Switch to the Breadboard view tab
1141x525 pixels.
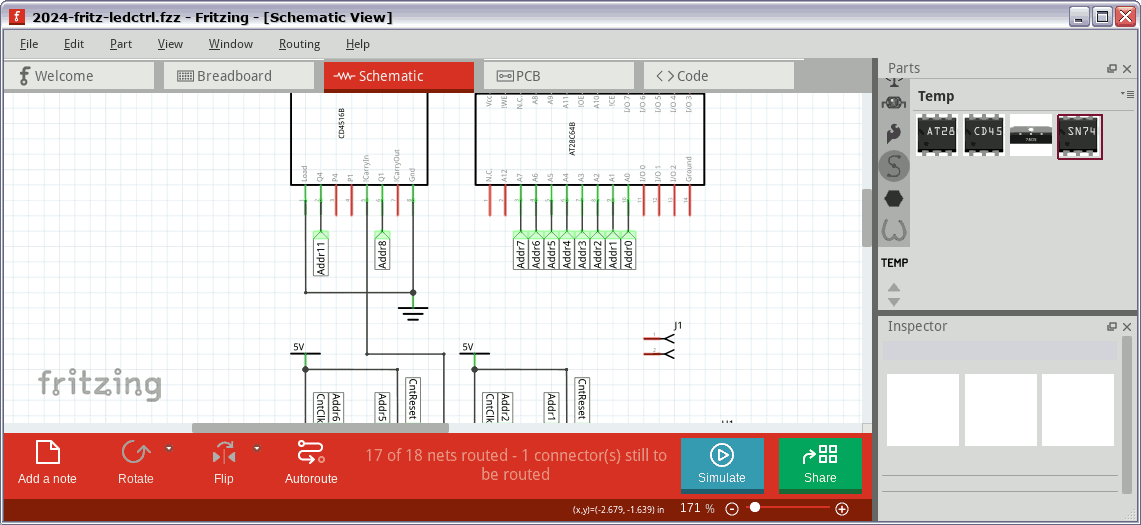tap(239, 76)
